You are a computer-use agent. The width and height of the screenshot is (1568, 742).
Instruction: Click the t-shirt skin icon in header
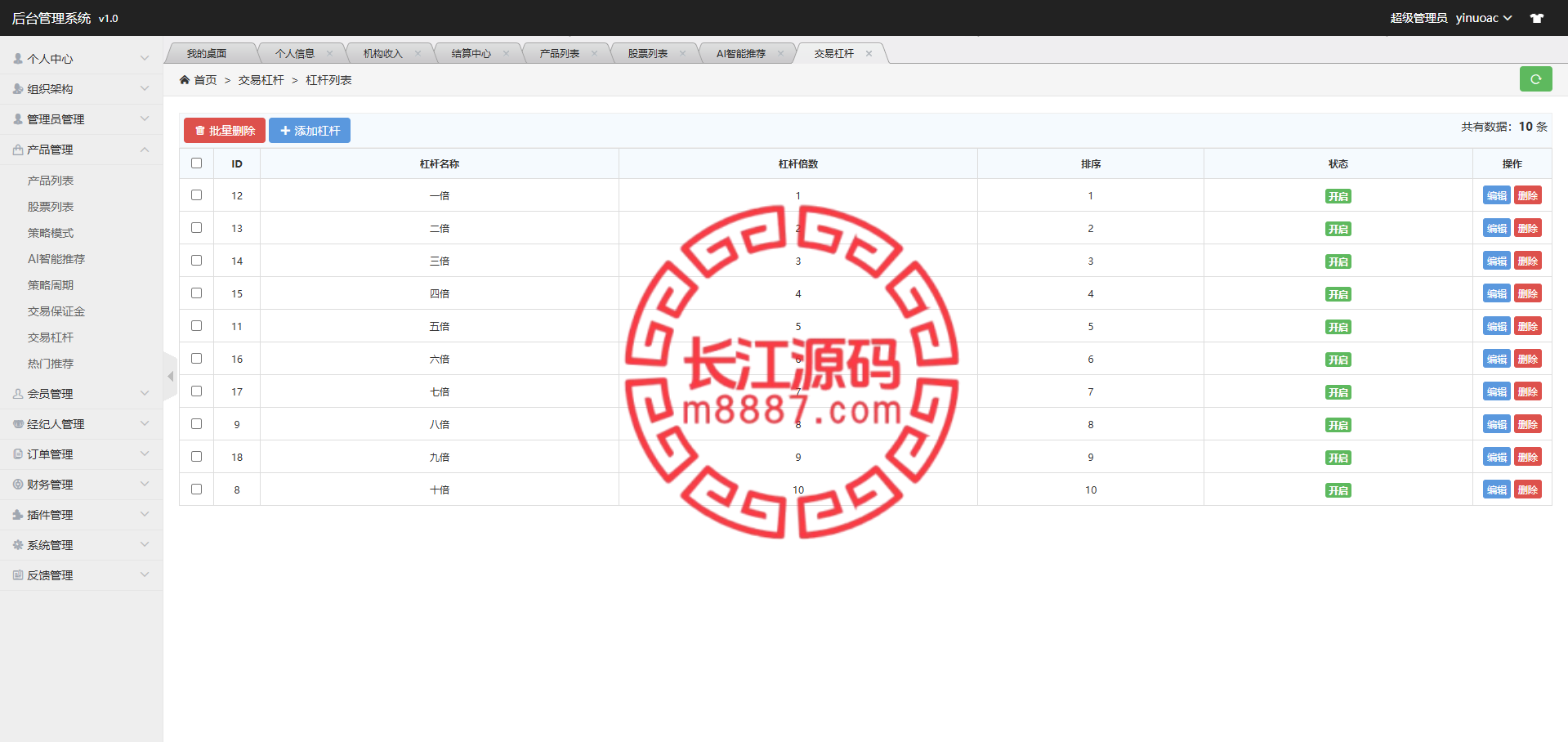1537,18
